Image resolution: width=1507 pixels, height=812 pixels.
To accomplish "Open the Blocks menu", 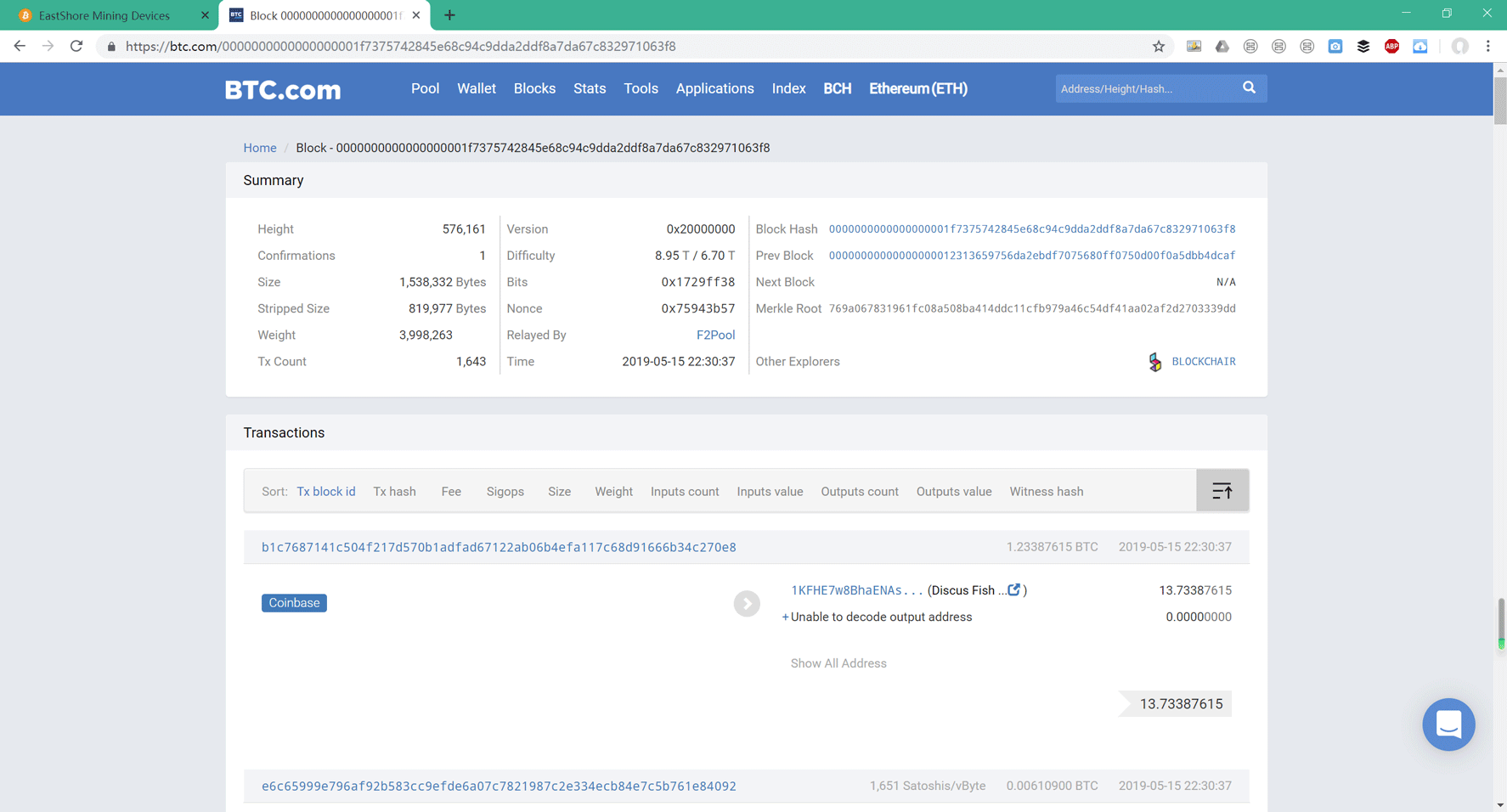I will pos(534,88).
